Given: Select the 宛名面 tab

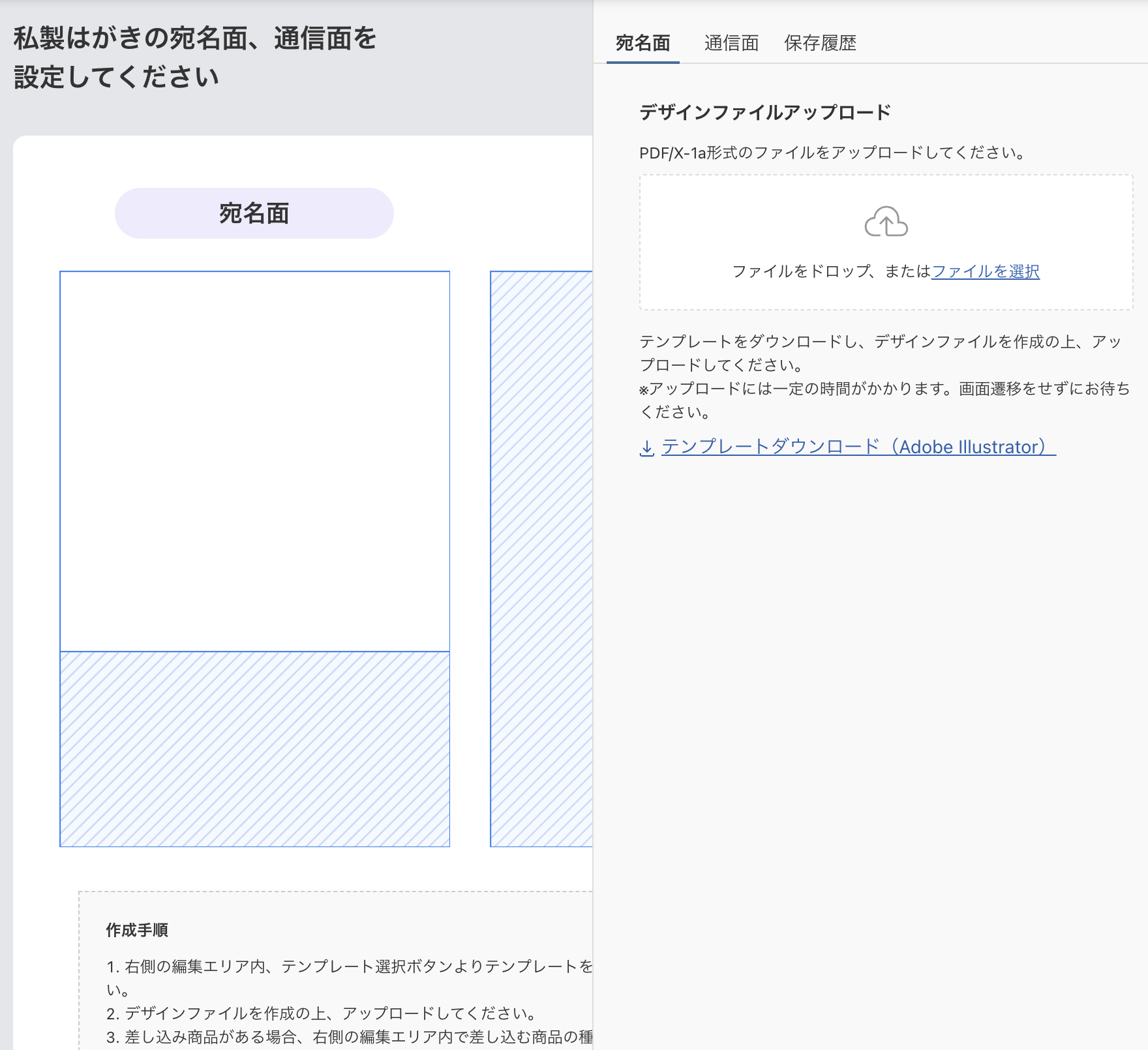Looking at the screenshot, I should pos(642,43).
